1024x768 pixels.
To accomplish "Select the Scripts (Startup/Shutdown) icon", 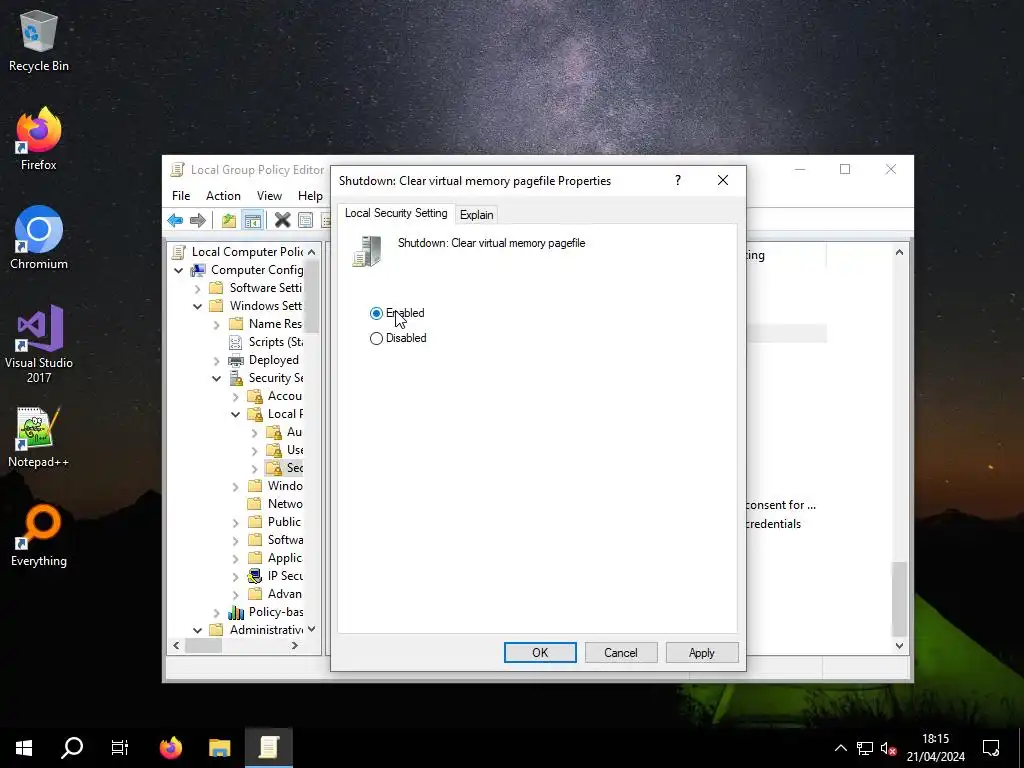I will click(x=236, y=342).
